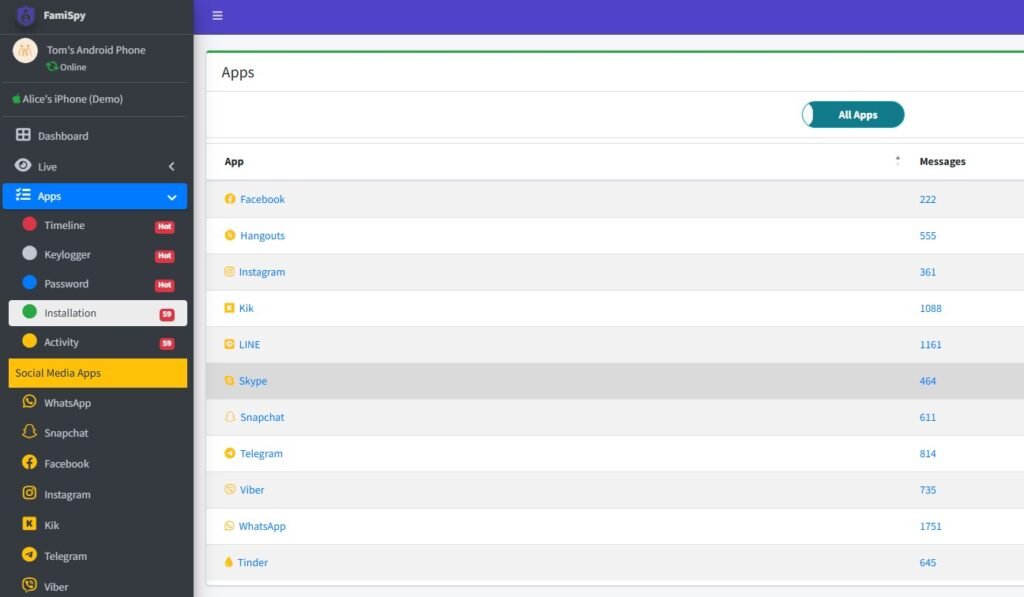Click the 222 message count for Facebook

point(928,199)
